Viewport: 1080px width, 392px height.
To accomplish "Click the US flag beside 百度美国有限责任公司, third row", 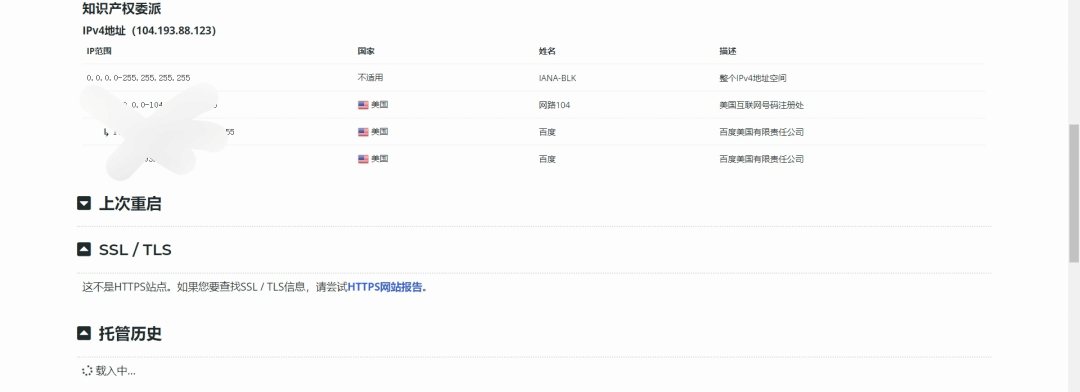I will point(363,132).
